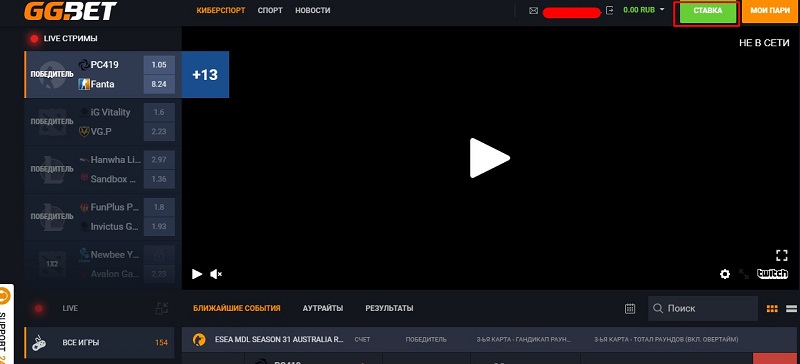800x364 pixels.
Task: Choose odds 1.8 for FunPlus
Action: click(x=159, y=207)
